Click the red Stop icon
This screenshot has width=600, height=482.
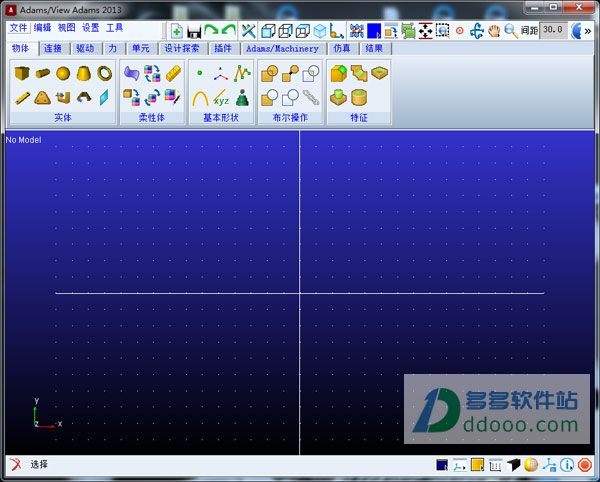(584, 465)
